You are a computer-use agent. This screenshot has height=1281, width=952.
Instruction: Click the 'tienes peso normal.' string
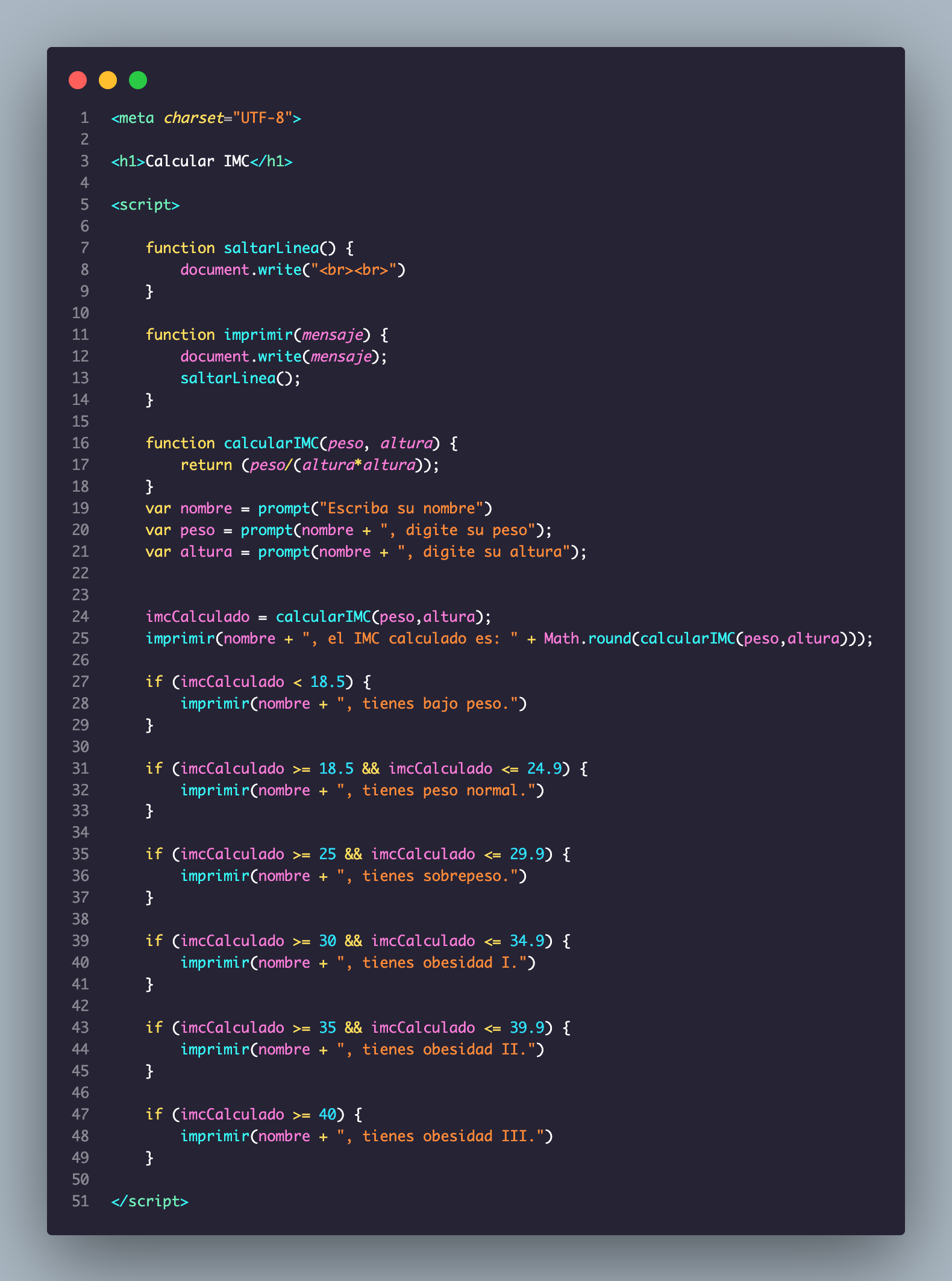(436, 791)
